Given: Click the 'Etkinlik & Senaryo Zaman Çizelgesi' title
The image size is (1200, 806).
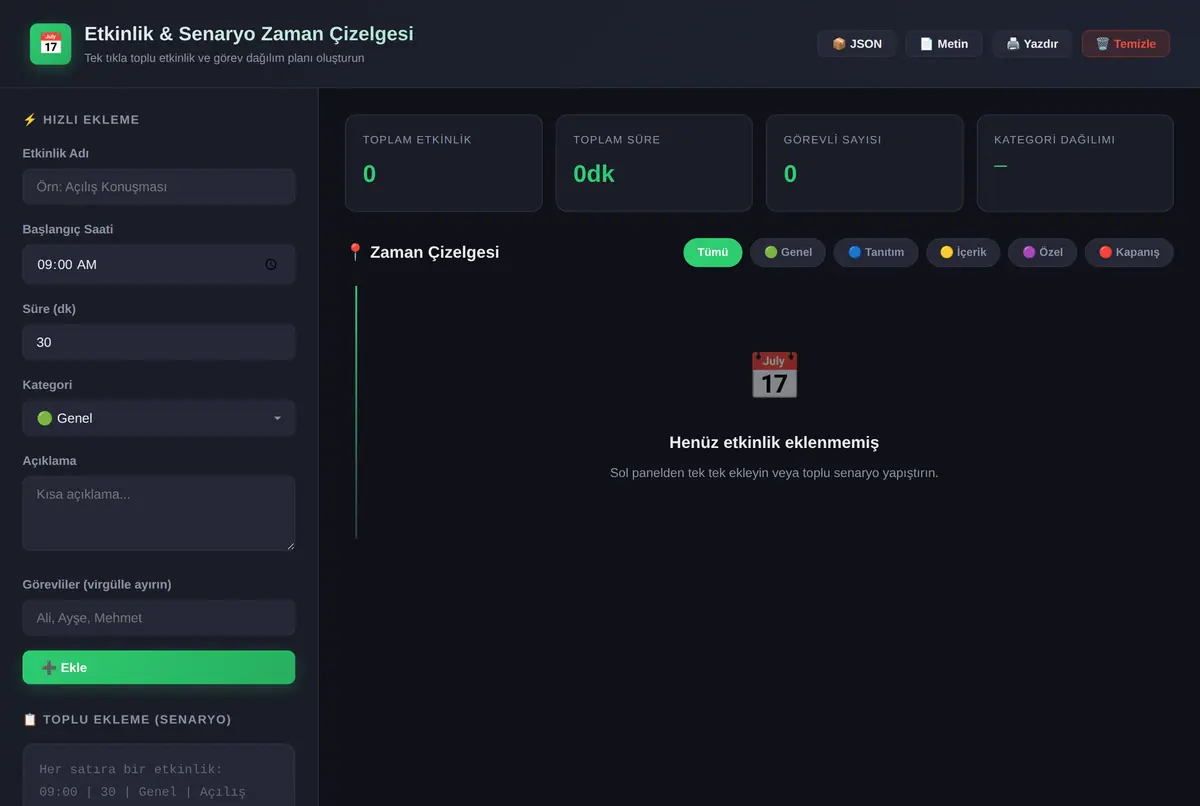Looking at the screenshot, I should [249, 34].
